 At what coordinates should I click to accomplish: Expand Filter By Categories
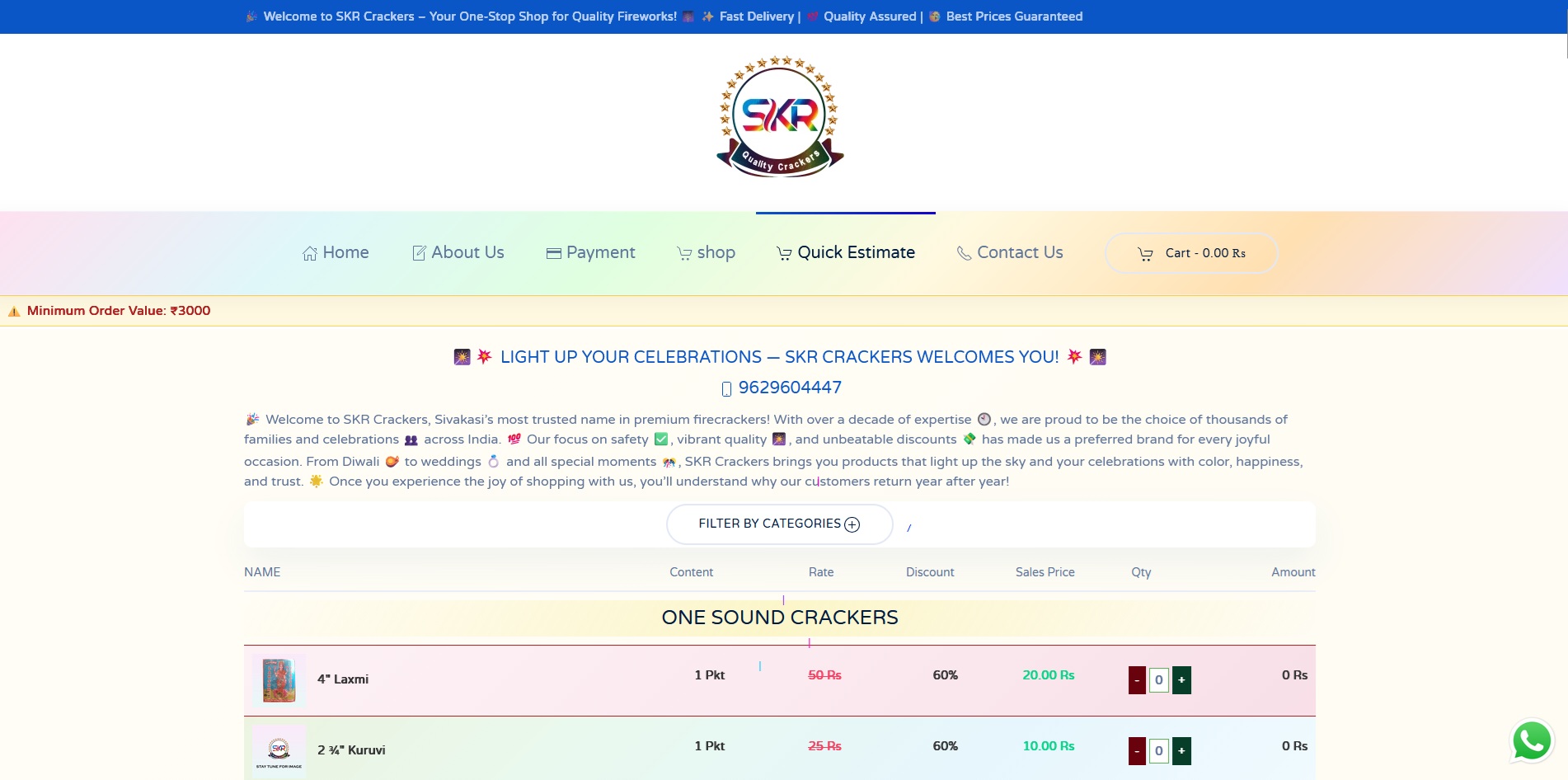779,524
